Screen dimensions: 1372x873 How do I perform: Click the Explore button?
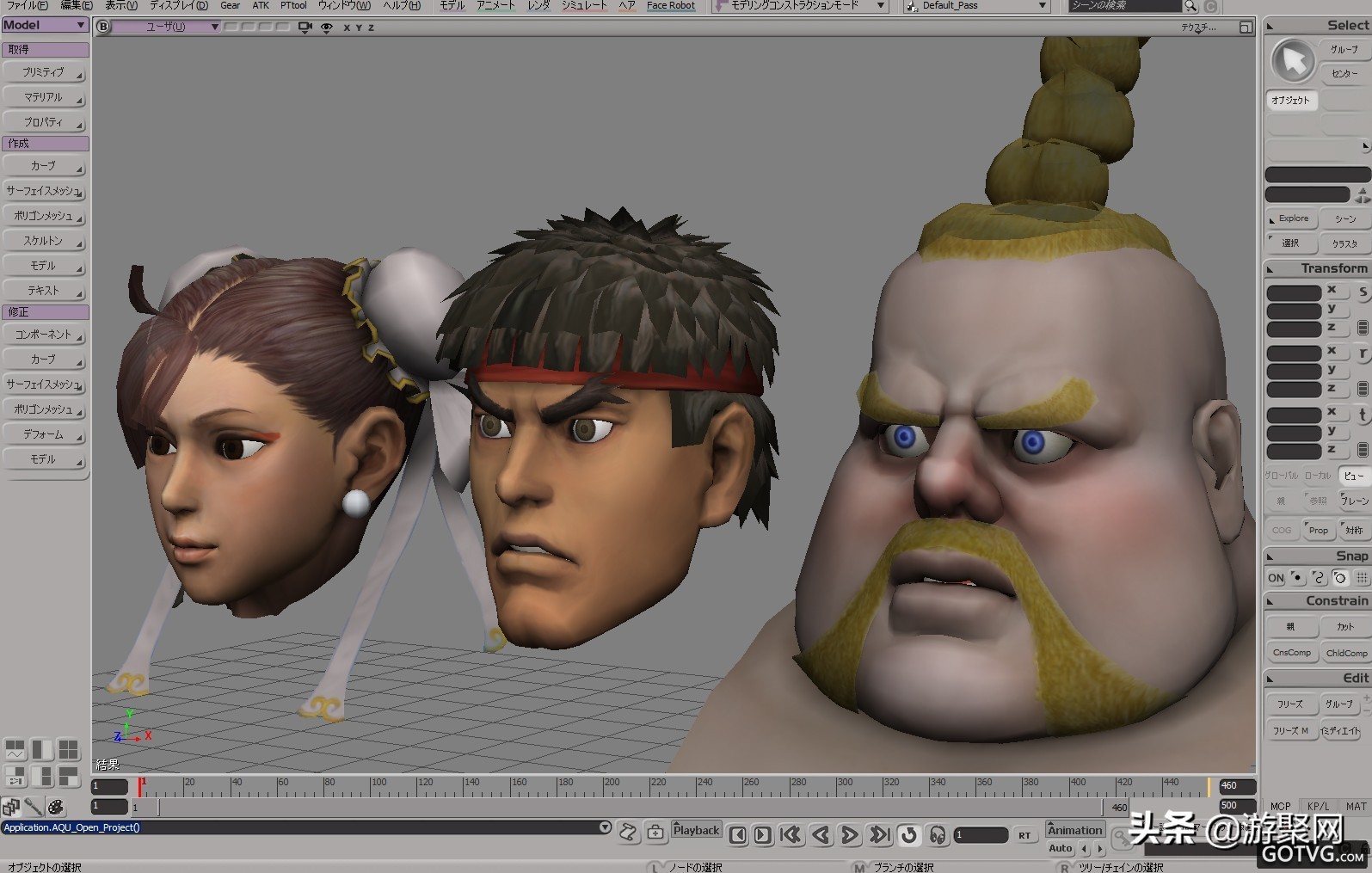(x=1292, y=218)
